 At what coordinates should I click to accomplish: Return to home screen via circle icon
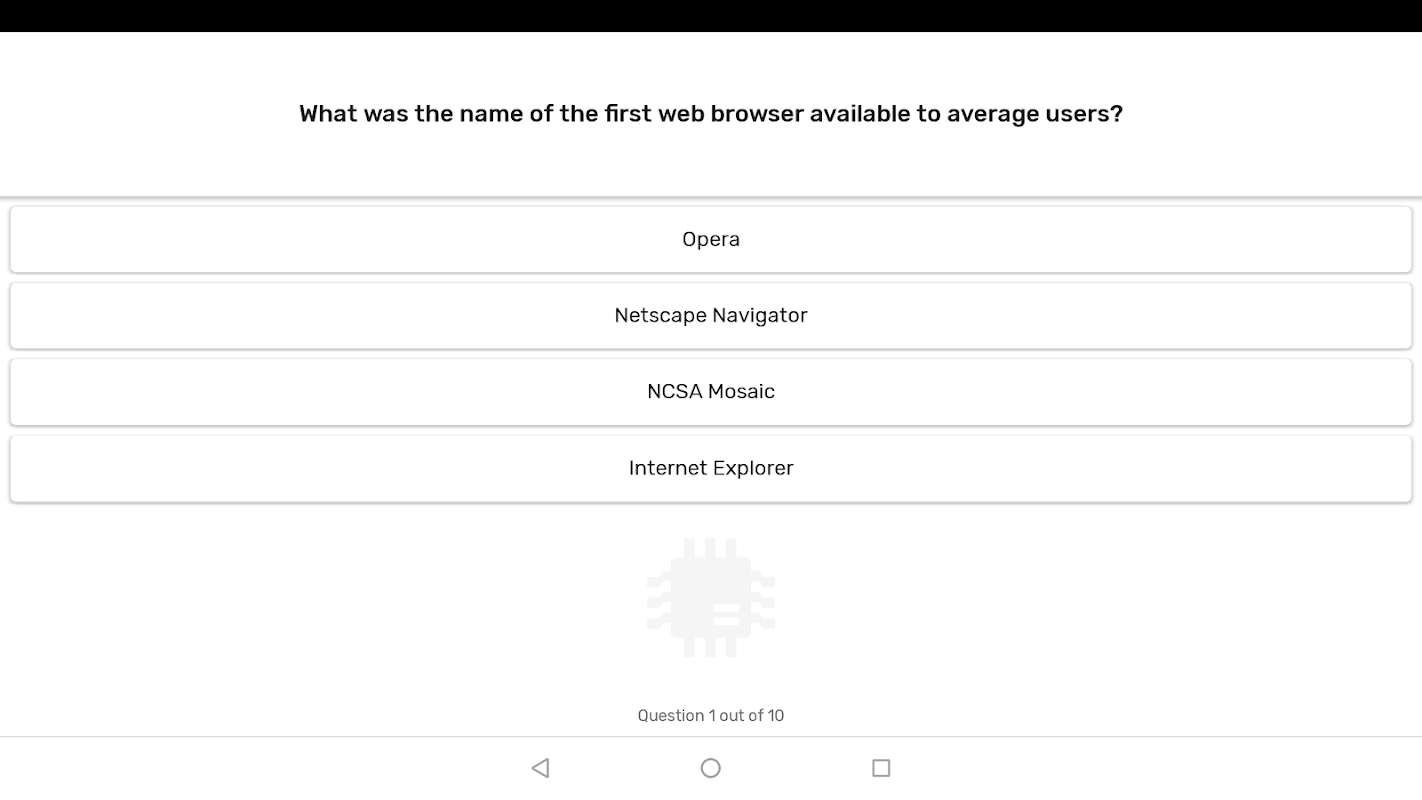tap(711, 768)
